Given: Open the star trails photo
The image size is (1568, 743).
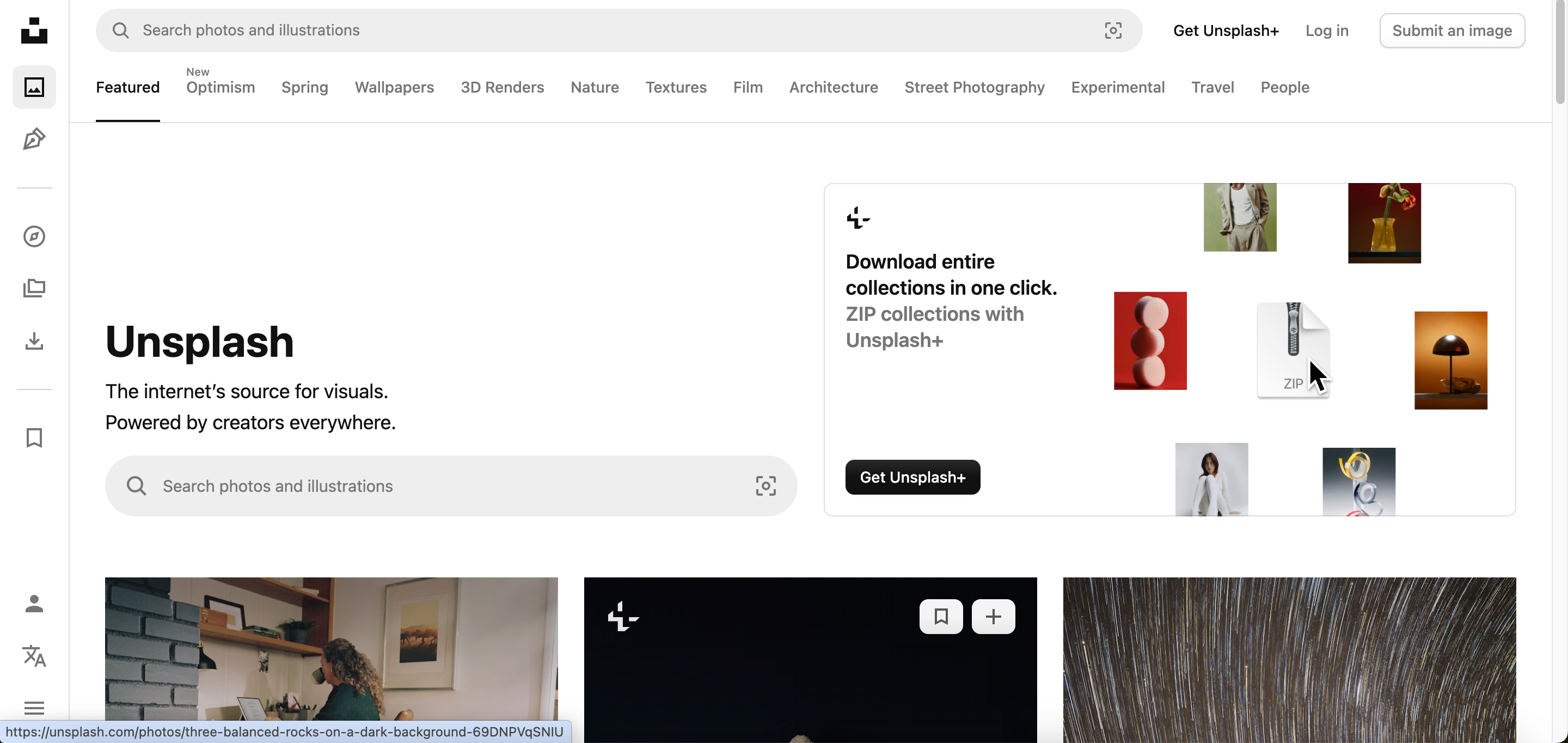Looking at the screenshot, I should (1289, 660).
